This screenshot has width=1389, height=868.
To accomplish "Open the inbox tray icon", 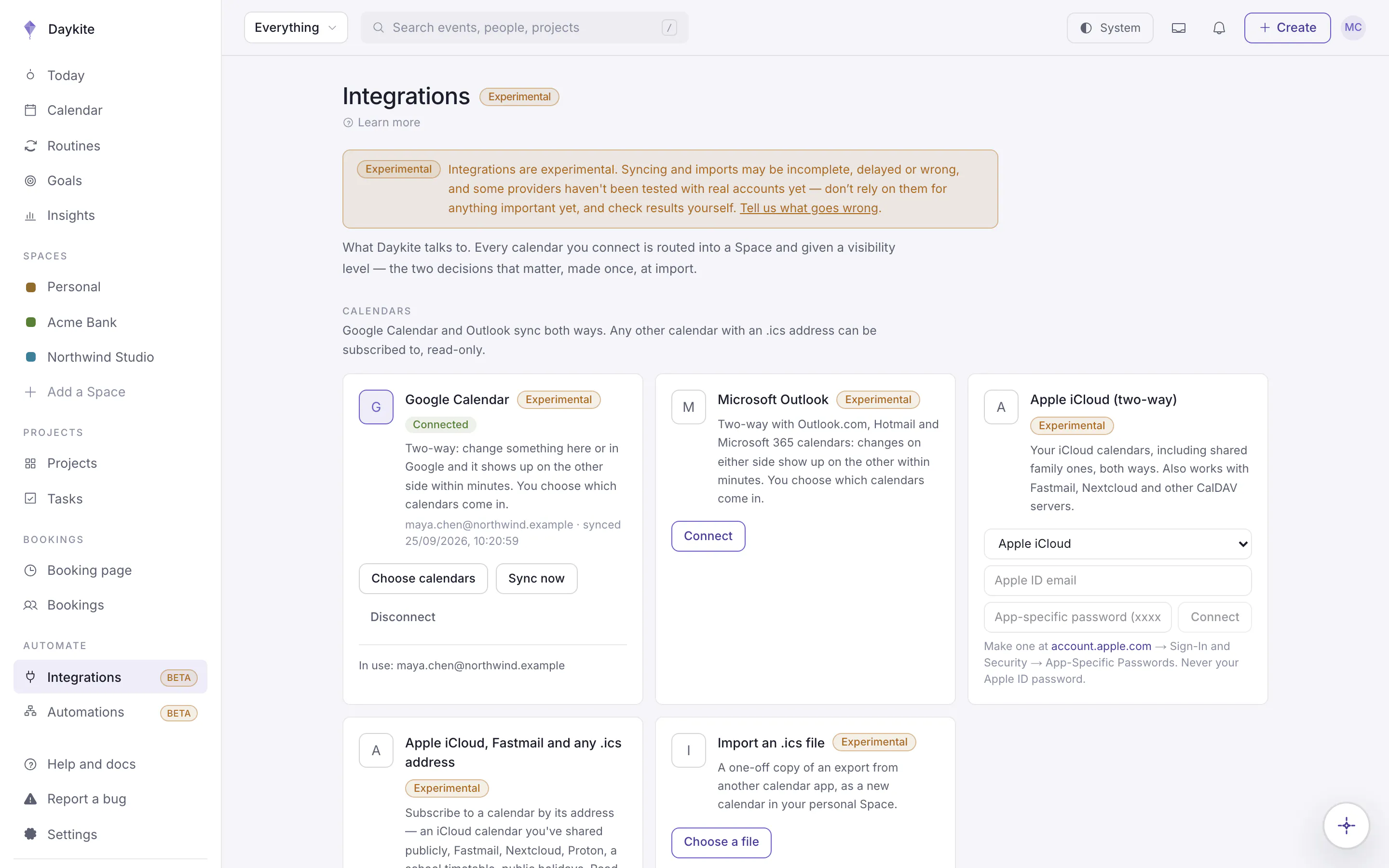I will click(x=1178, y=27).
